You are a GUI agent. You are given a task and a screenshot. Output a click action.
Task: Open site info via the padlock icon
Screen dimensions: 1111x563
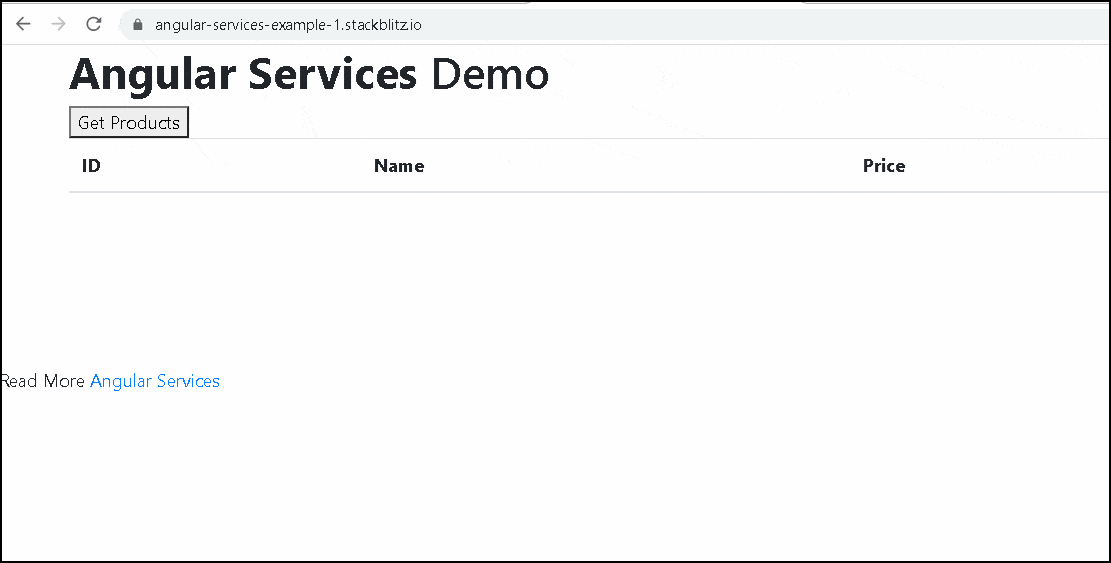tap(138, 25)
